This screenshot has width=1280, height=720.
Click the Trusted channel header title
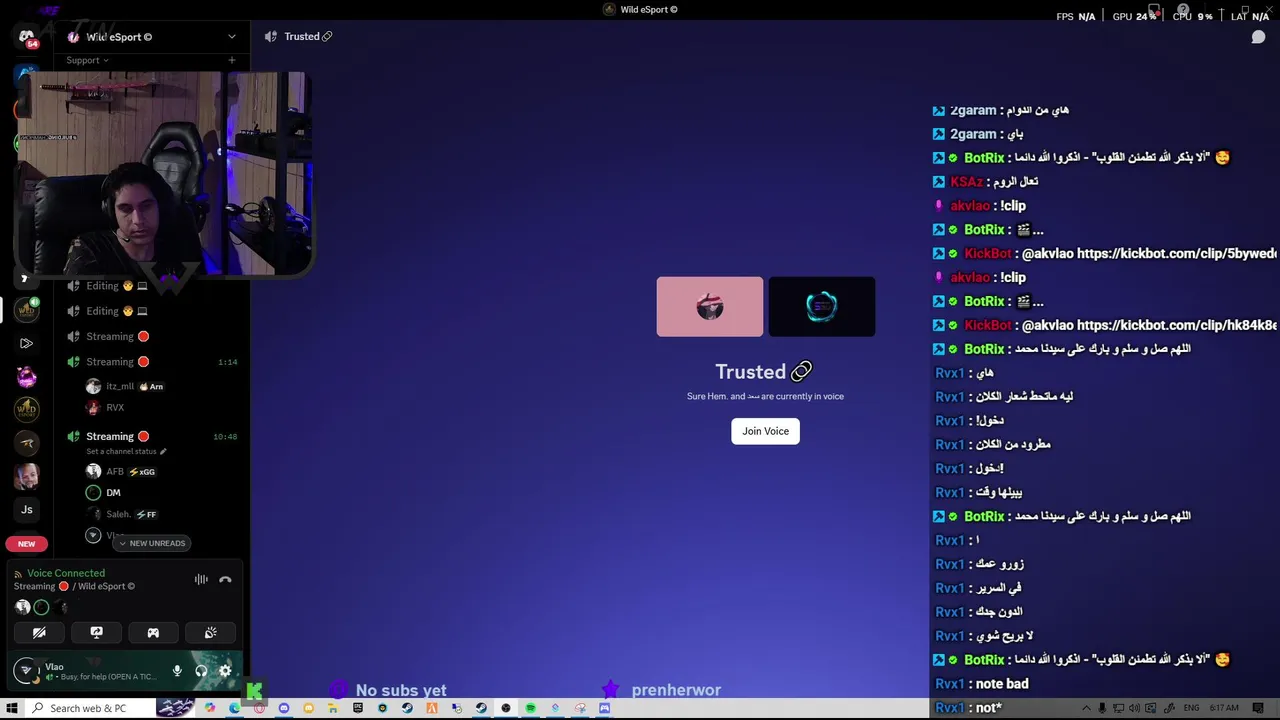pyautogui.click(x=301, y=36)
